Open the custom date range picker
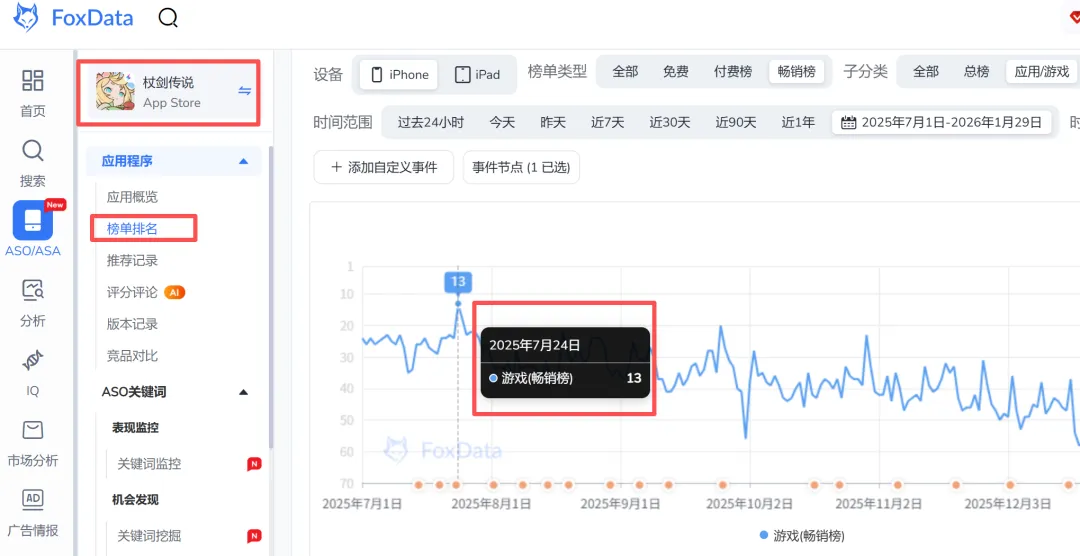The image size is (1080, 556). pyautogui.click(x=942, y=123)
